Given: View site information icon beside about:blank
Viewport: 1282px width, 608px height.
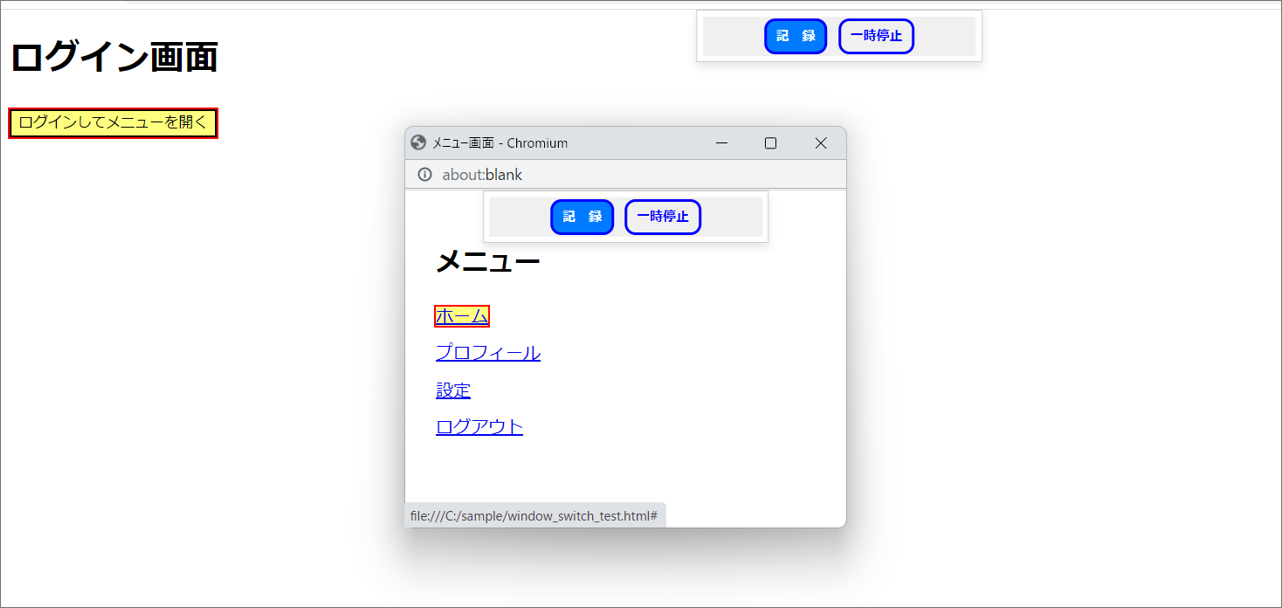Looking at the screenshot, I should (424, 175).
